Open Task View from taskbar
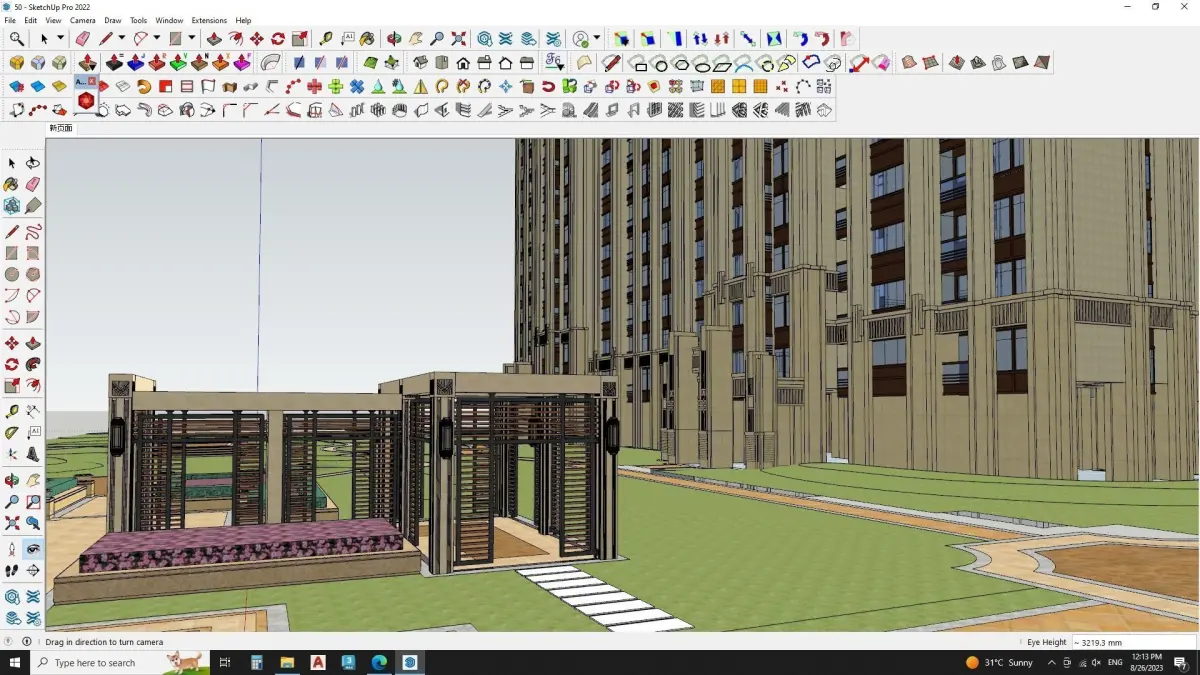Image resolution: width=1200 pixels, height=675 pixels. [x=225, y=662]
